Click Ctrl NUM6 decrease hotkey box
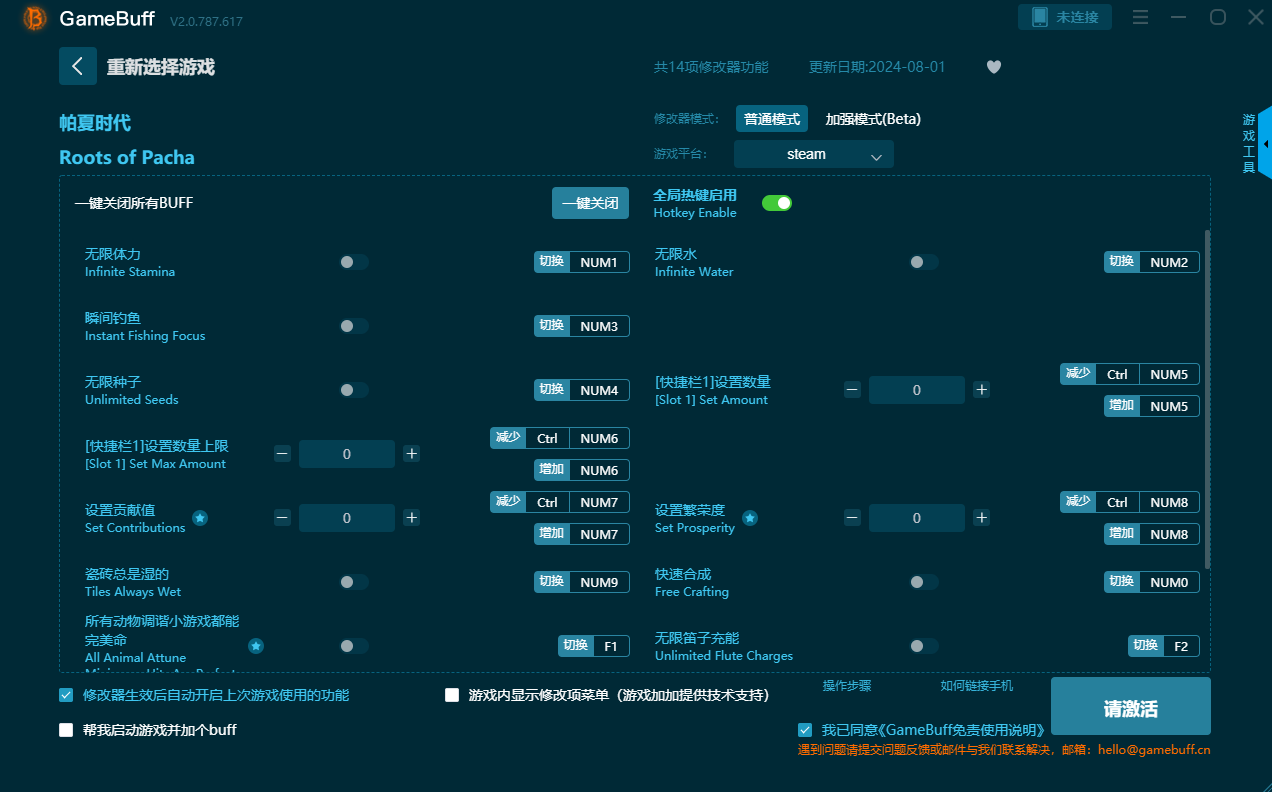 [560, 438]
